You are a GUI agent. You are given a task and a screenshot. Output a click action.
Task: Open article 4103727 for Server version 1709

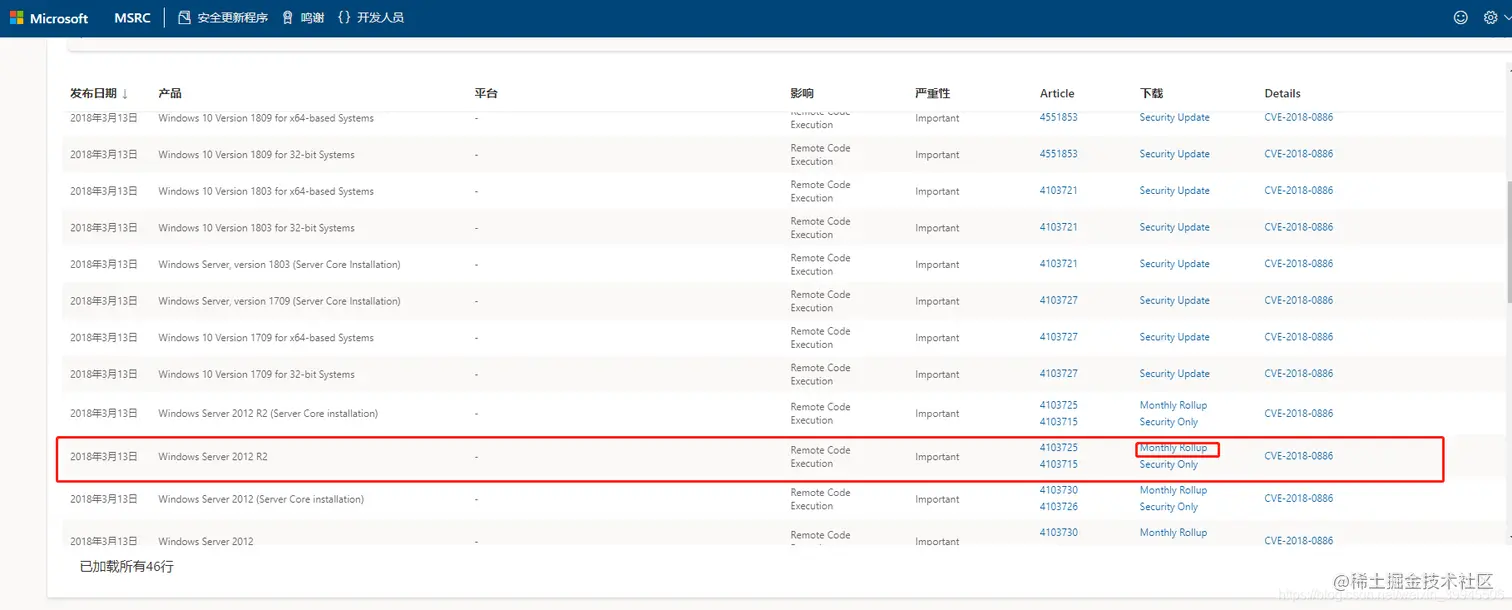pos(1059,300)
